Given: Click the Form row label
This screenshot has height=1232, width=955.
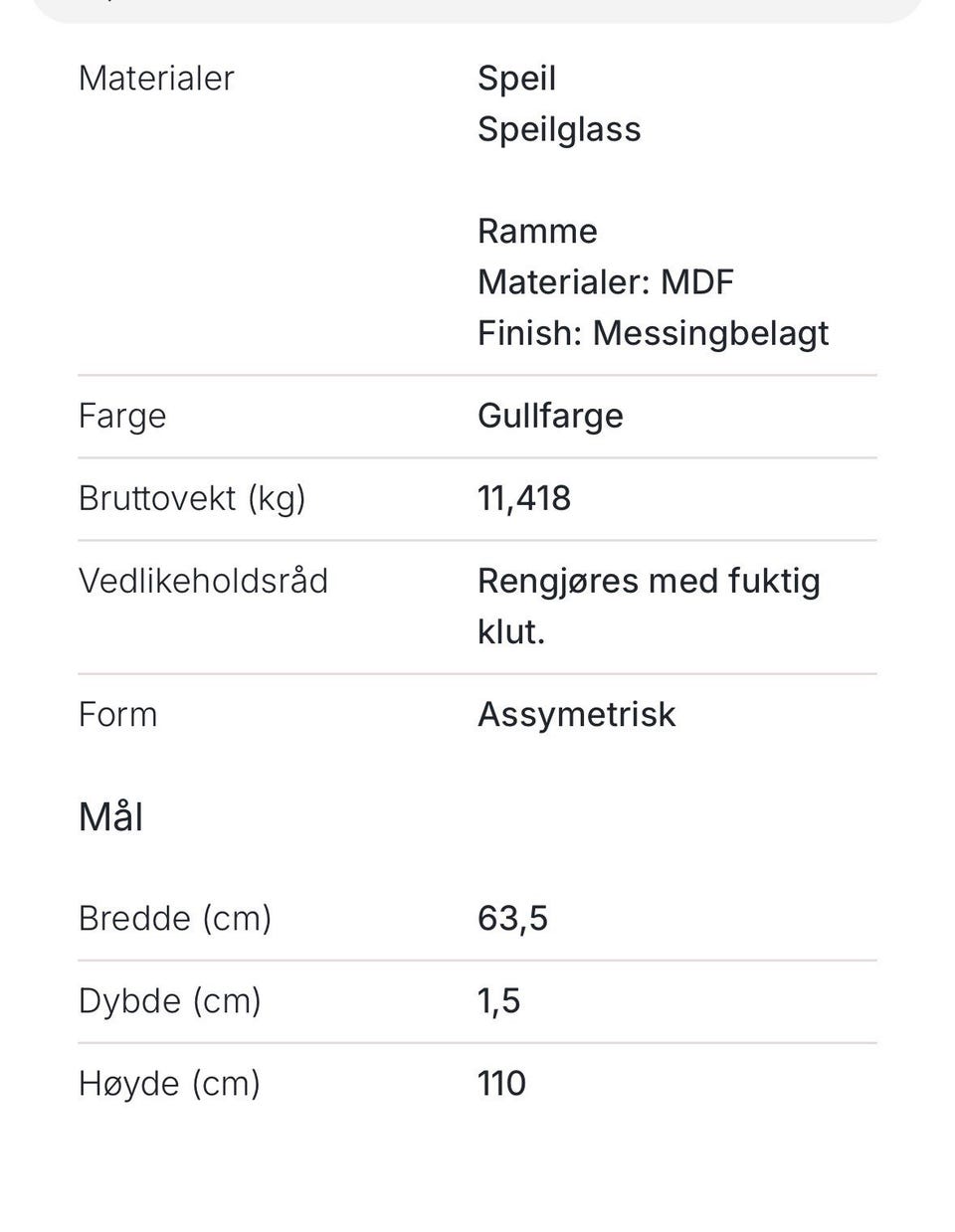Looking at the screenshot, I should [x=117, y=714].
